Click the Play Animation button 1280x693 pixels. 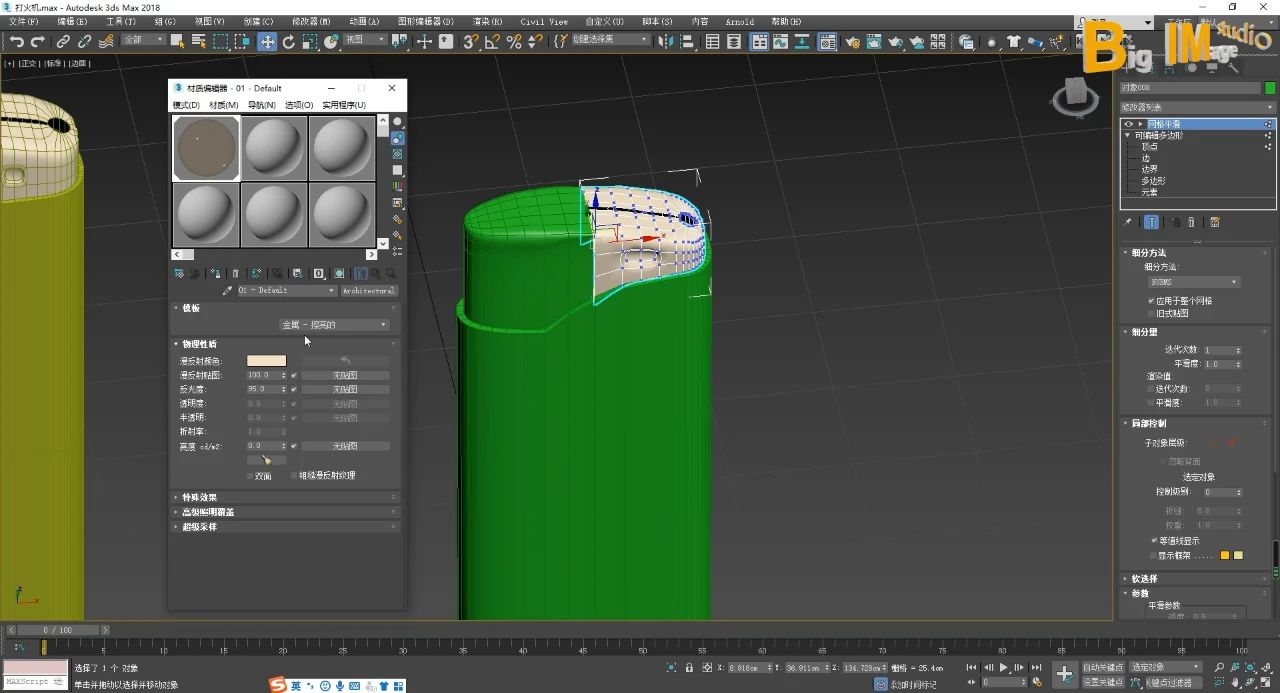[1003, 667]
